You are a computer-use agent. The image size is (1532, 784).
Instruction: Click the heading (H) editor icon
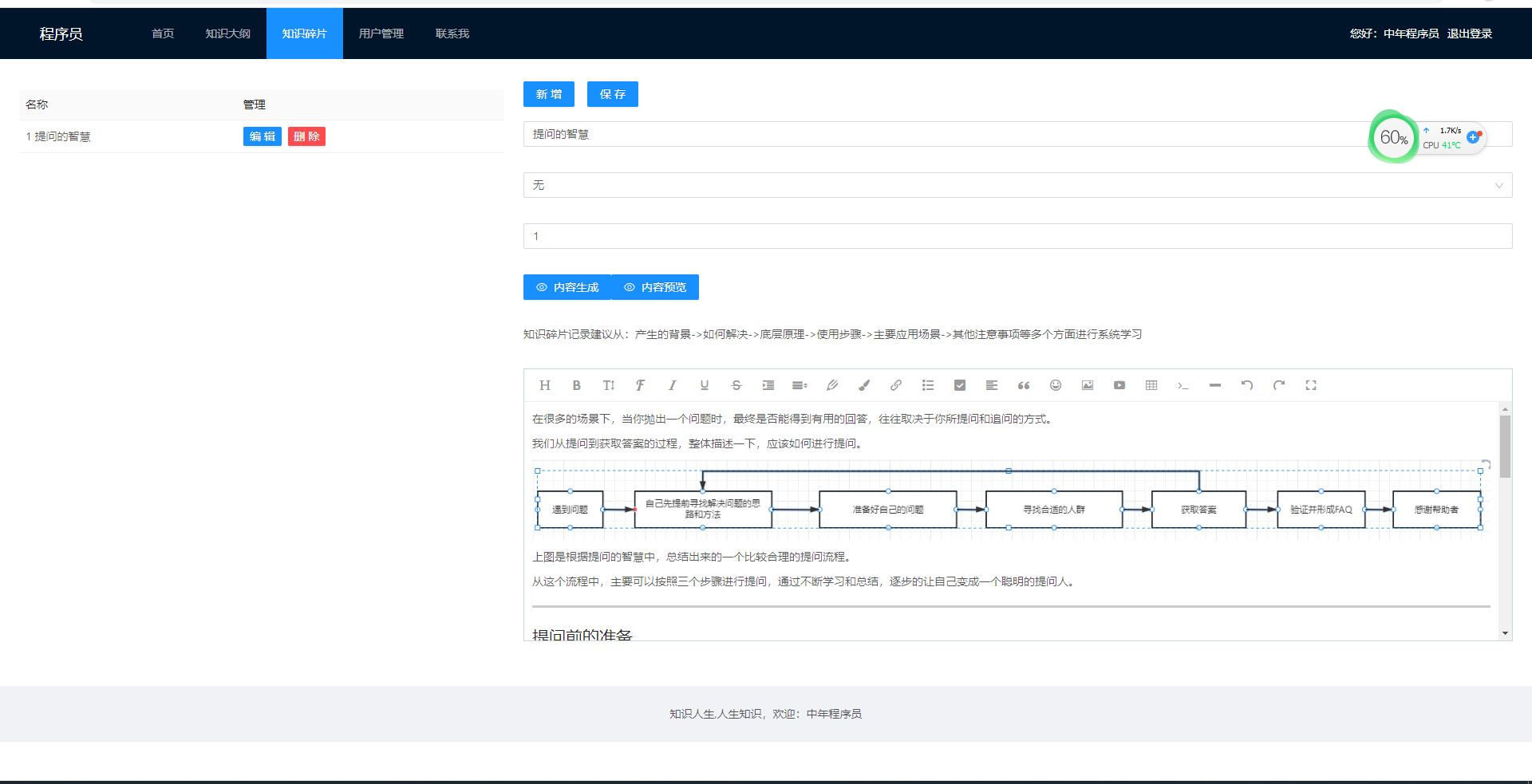pyautogui.click(x=545, y=385)
